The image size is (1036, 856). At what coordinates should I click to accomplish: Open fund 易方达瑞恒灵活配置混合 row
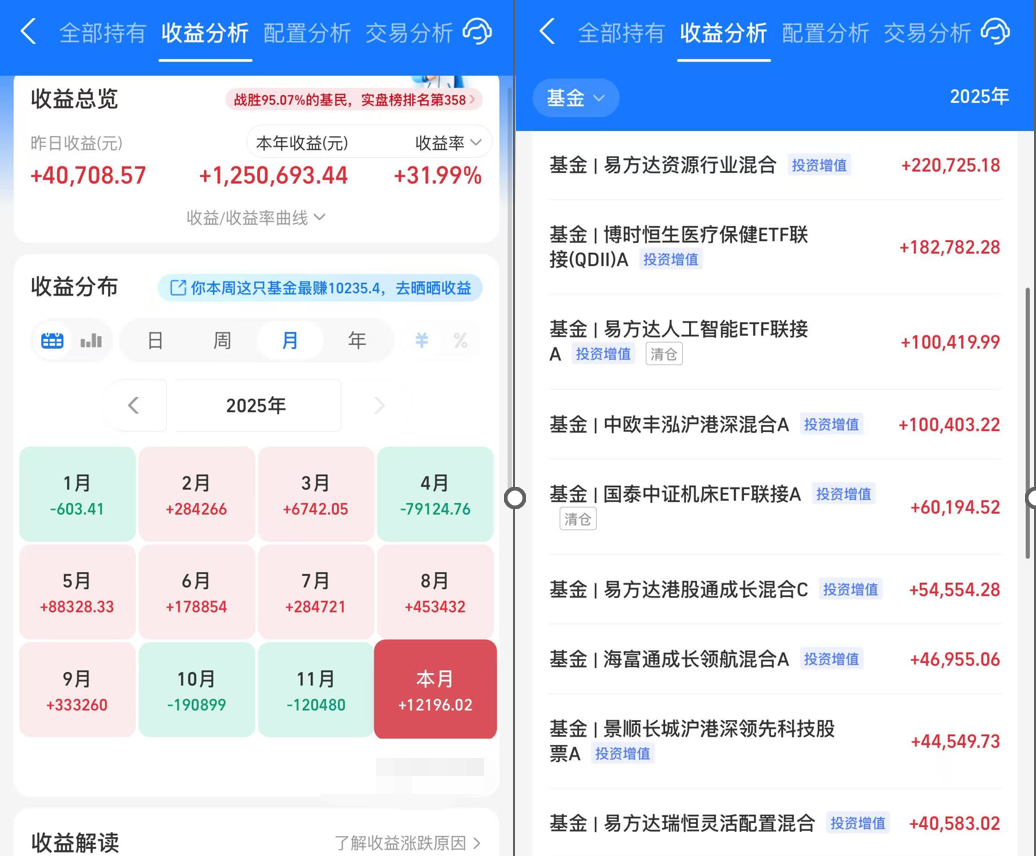coord(775,823)
